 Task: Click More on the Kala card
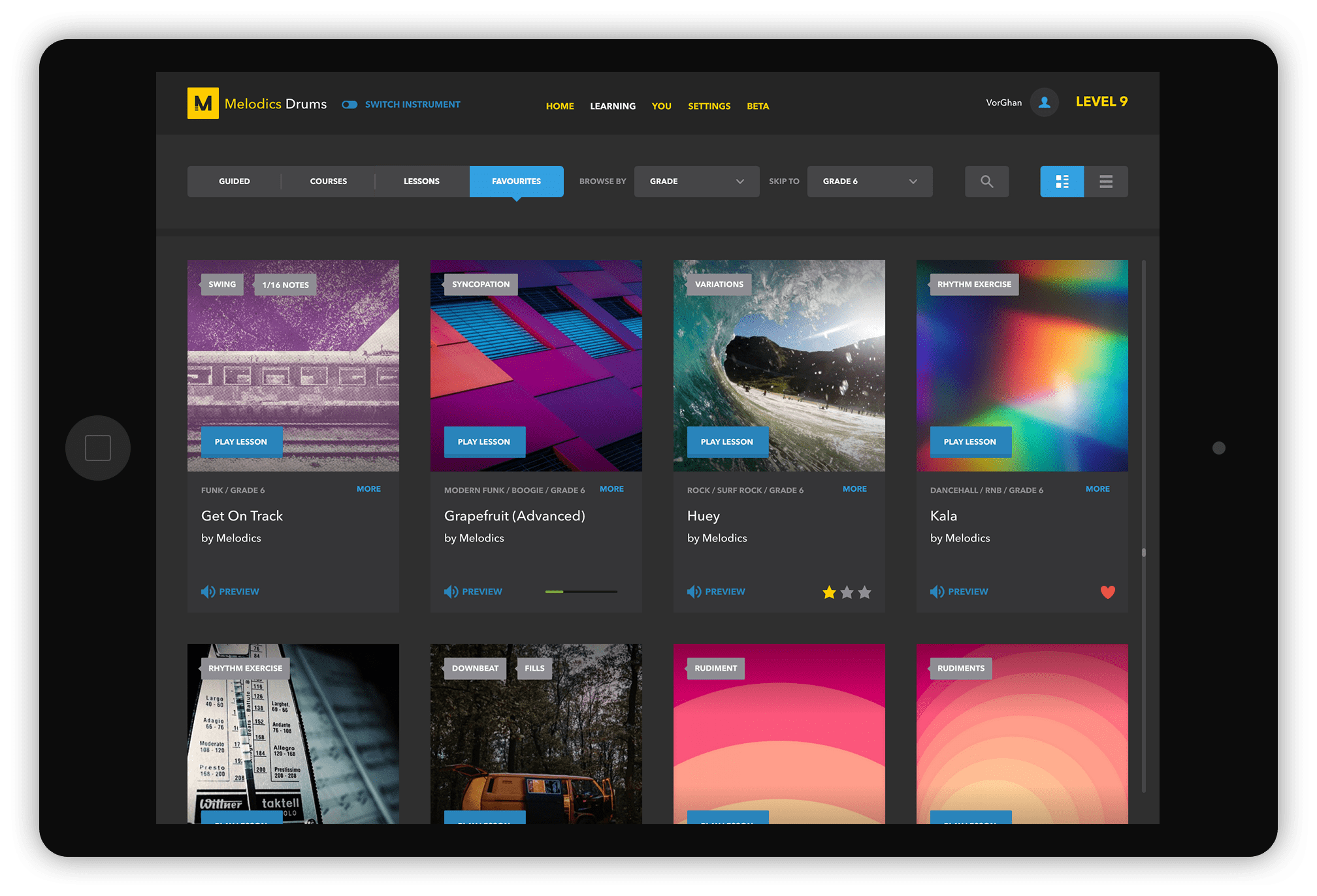pos(1097,488)
